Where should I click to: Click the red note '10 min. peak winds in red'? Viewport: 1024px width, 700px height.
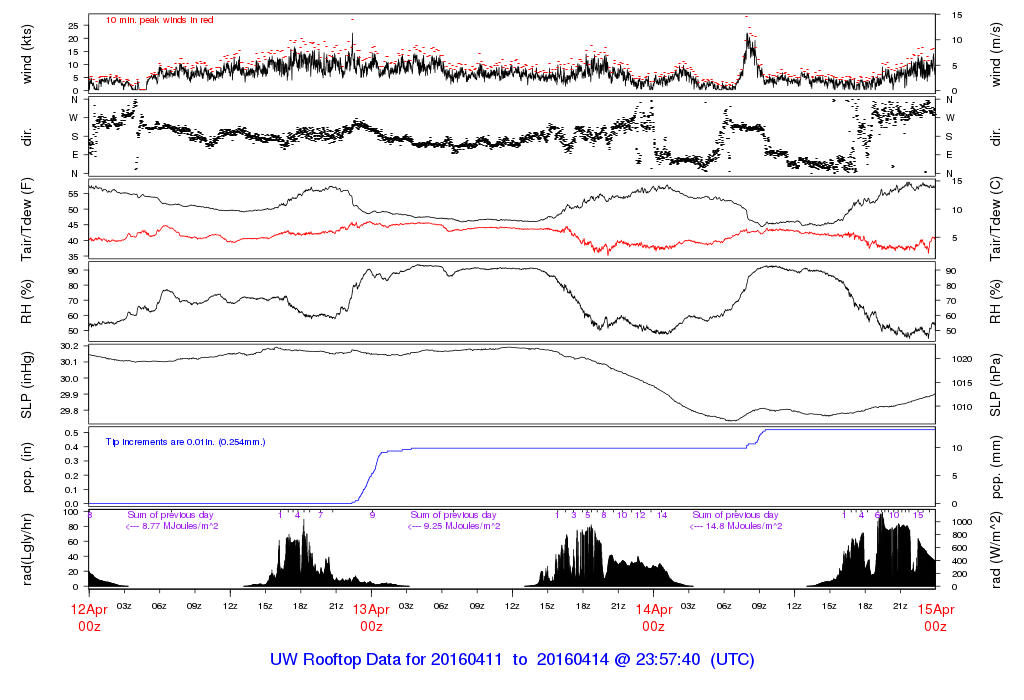click(159, 20)
